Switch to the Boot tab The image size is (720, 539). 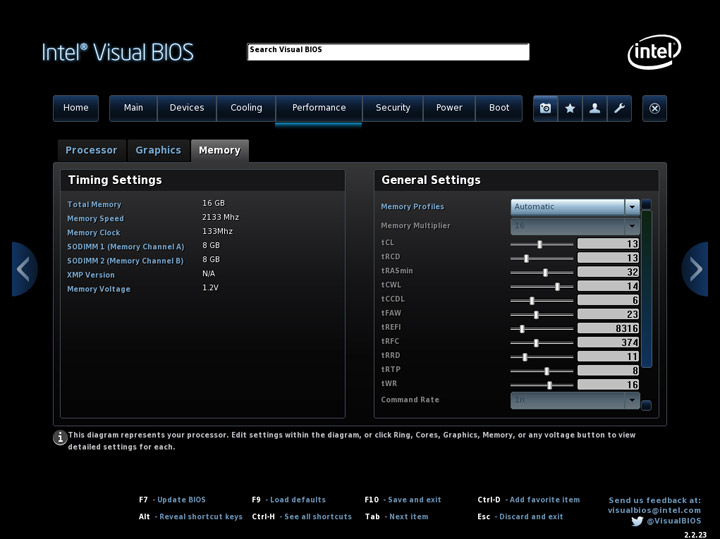point(499,108)
